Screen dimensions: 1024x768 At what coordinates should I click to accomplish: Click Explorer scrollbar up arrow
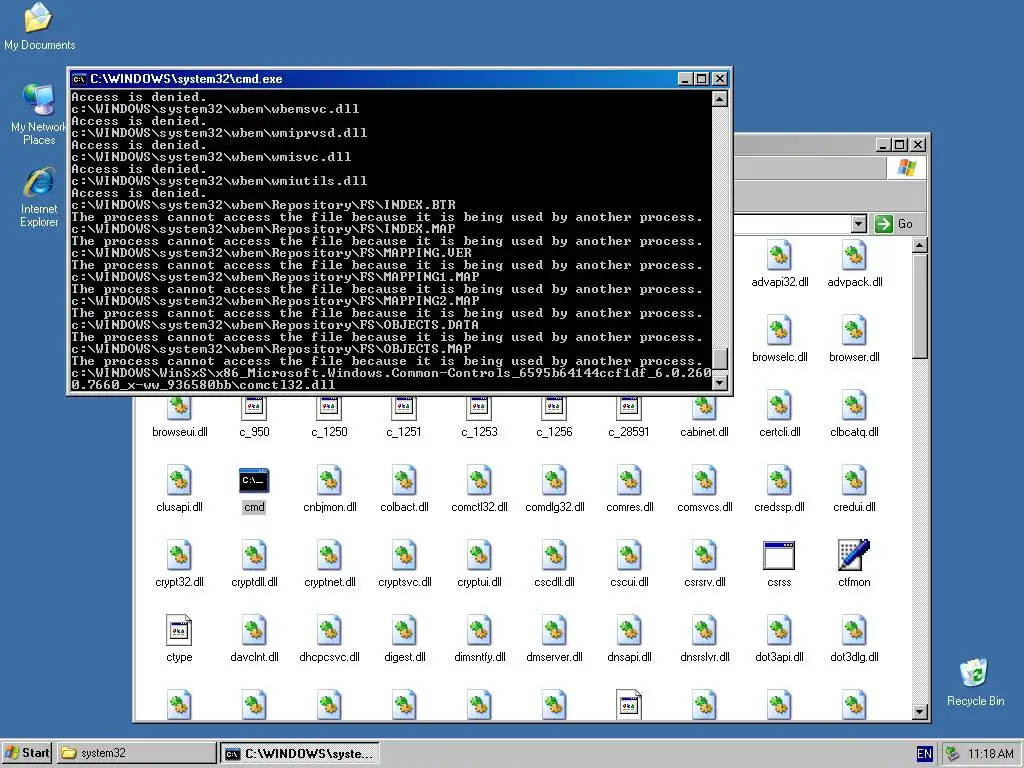coord(920,246)
